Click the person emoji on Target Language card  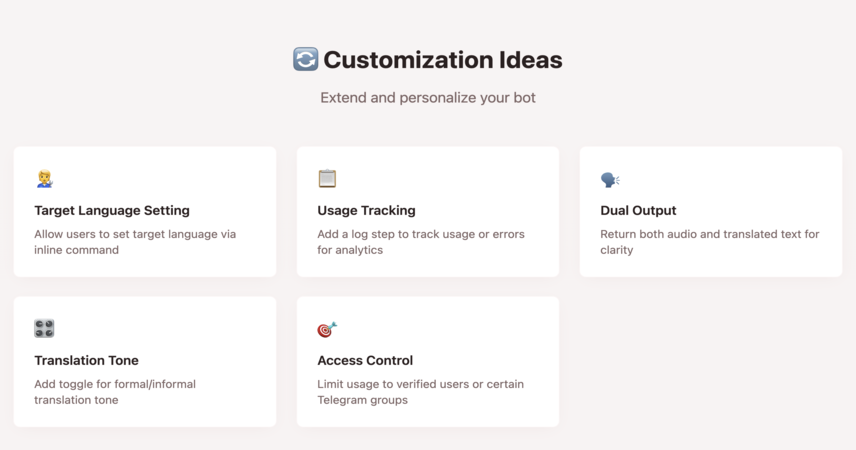coord(44,179)
